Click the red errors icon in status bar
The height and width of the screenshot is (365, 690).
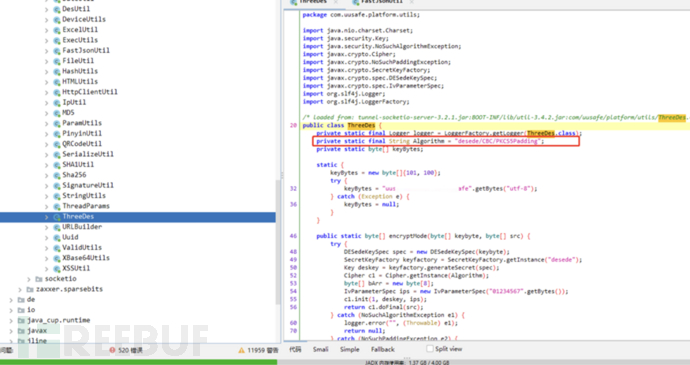click(112, 350)
